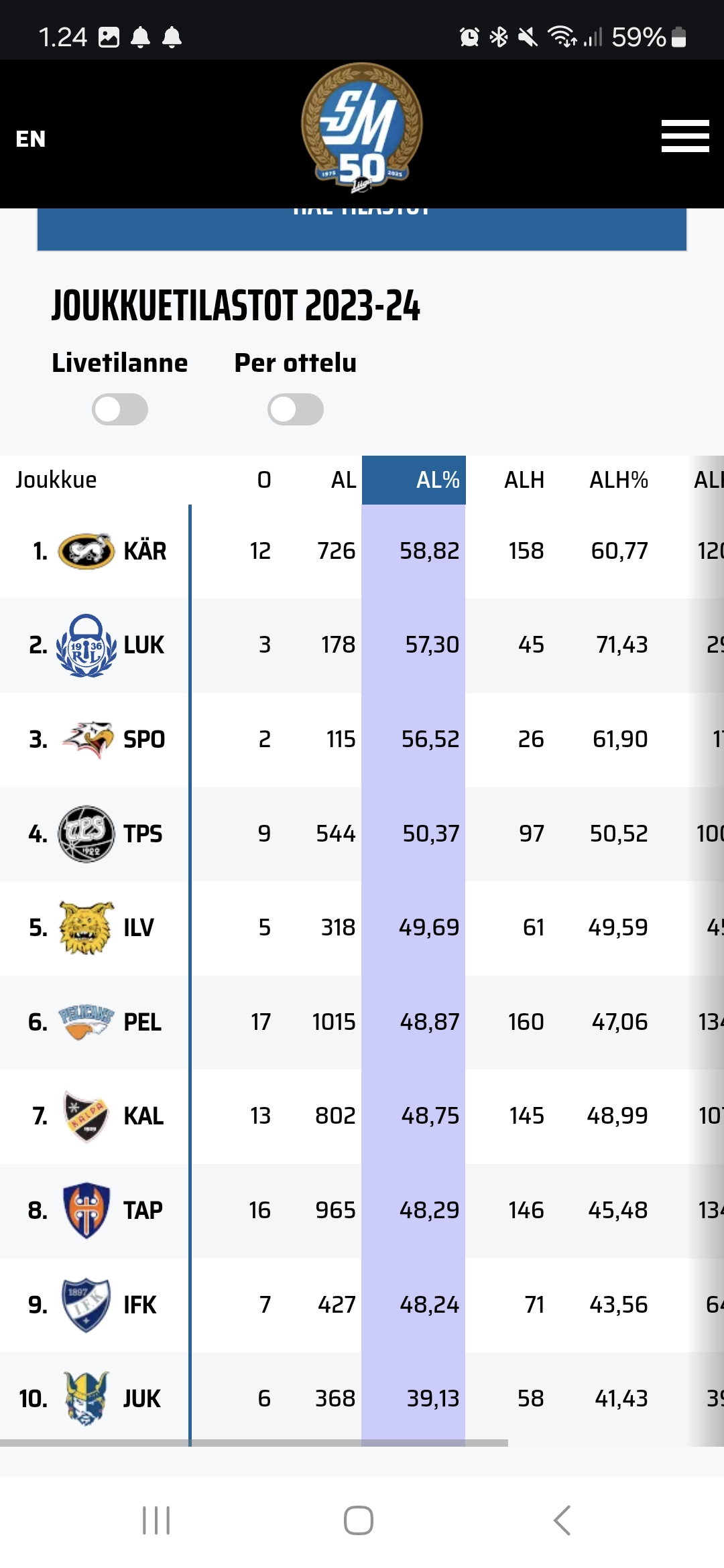The height and width of the screenshot is (1568, 724).
Task: Open Kärpät team logo
Action: 86,551
